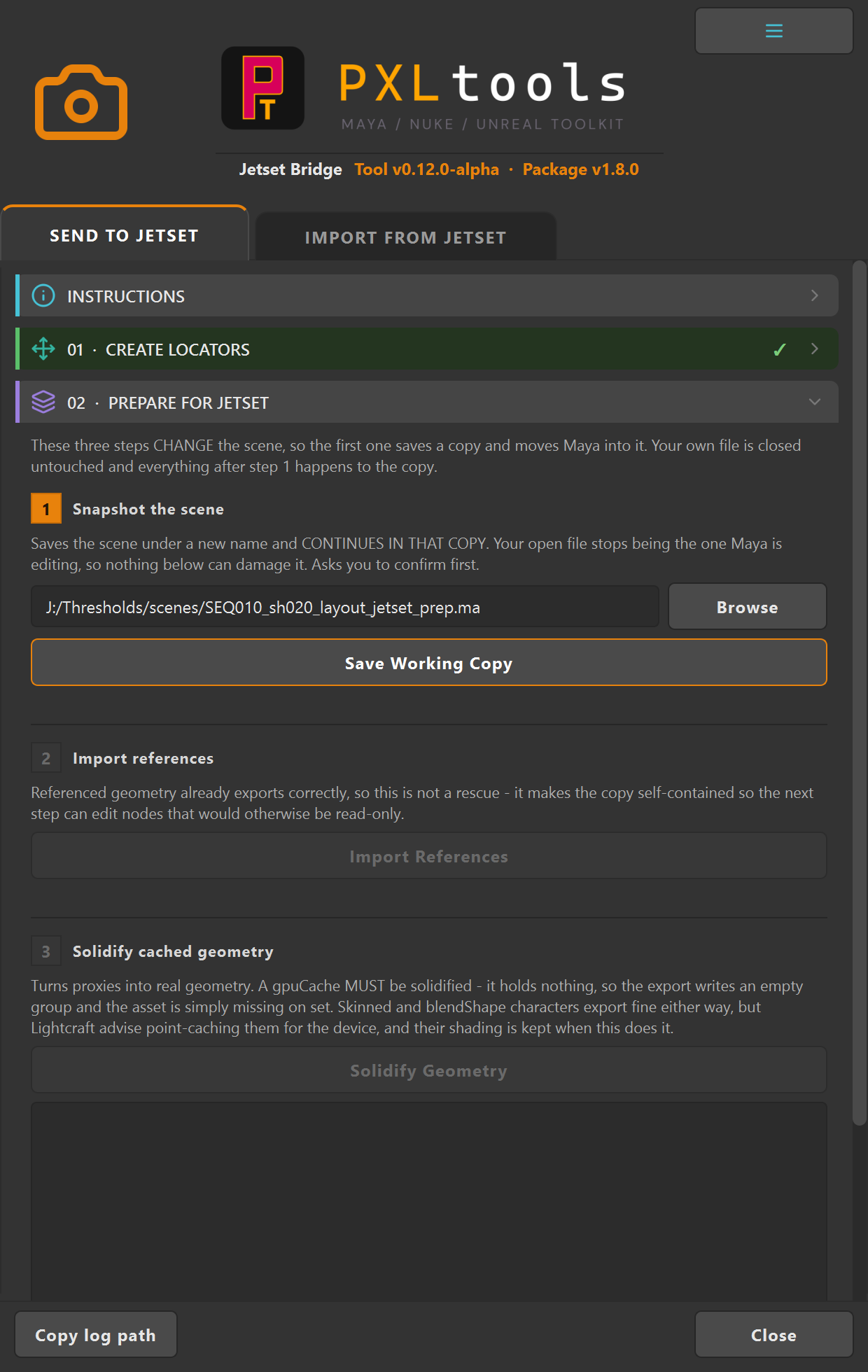
Task: Click the Browse button
Action: pyautogui.click(x=748, y=607)
